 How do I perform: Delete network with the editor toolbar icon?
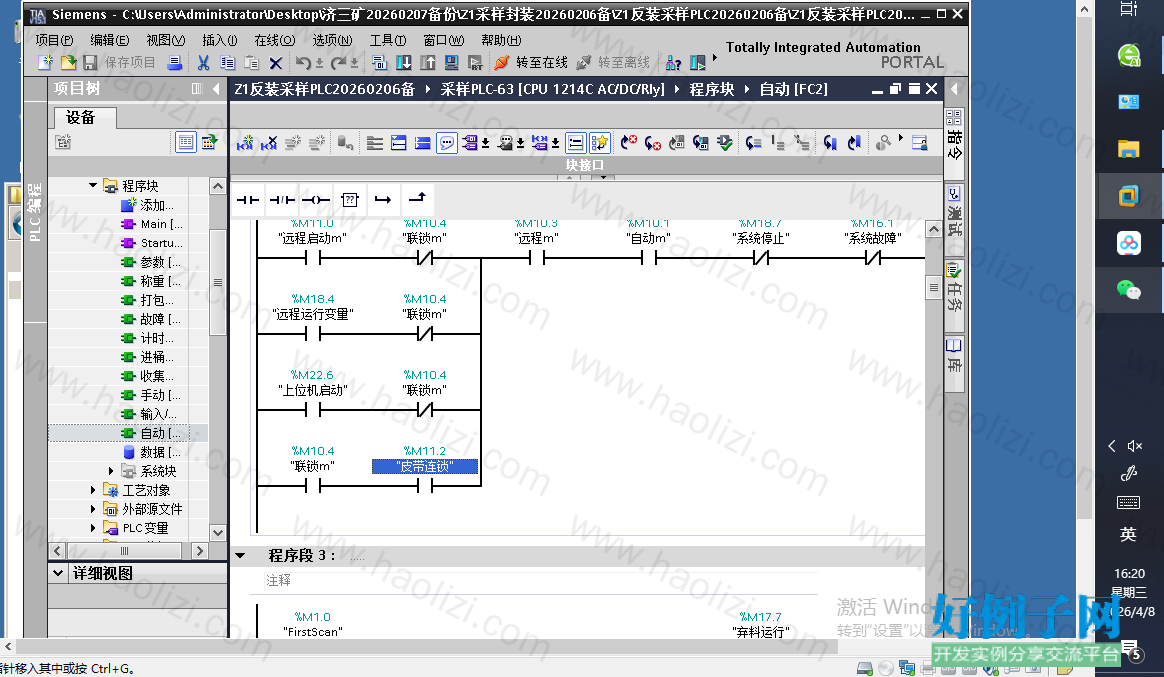tap(269, 143)
